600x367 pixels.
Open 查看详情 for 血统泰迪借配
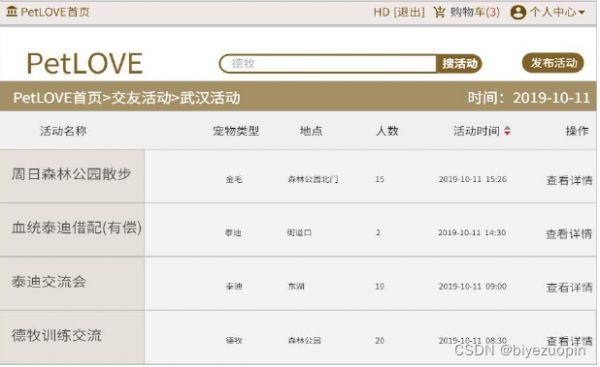coord(569,233)
